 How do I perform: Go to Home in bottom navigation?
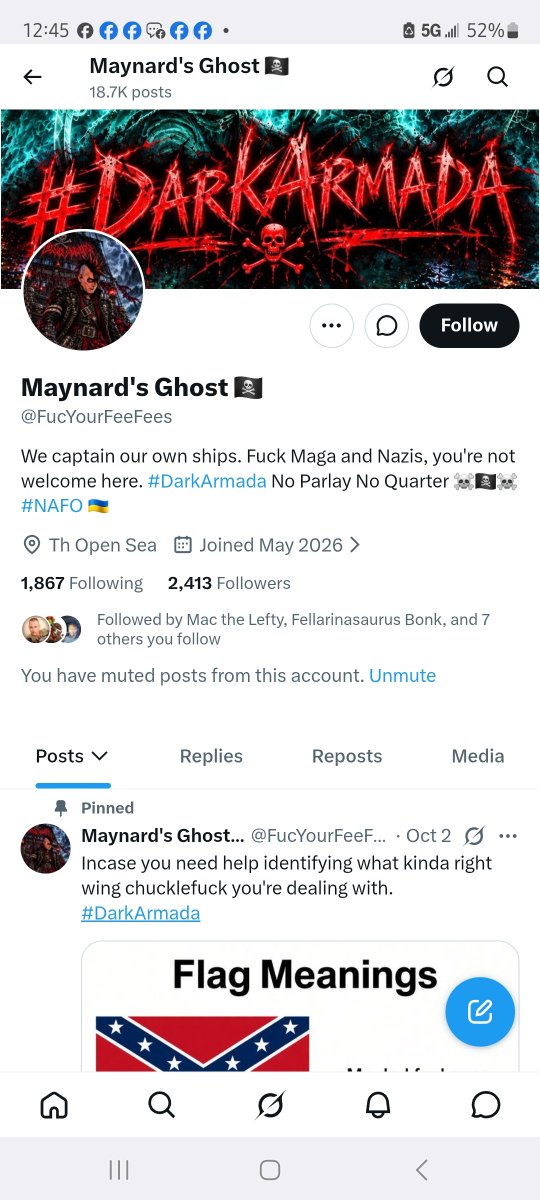54,1104
